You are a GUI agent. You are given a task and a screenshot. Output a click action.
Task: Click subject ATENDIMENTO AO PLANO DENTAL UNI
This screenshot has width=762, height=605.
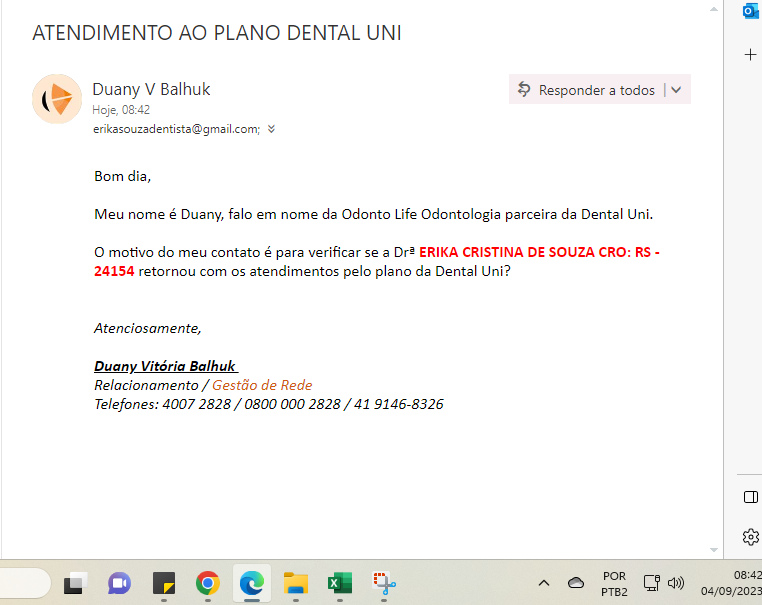(x=217, y=33)
